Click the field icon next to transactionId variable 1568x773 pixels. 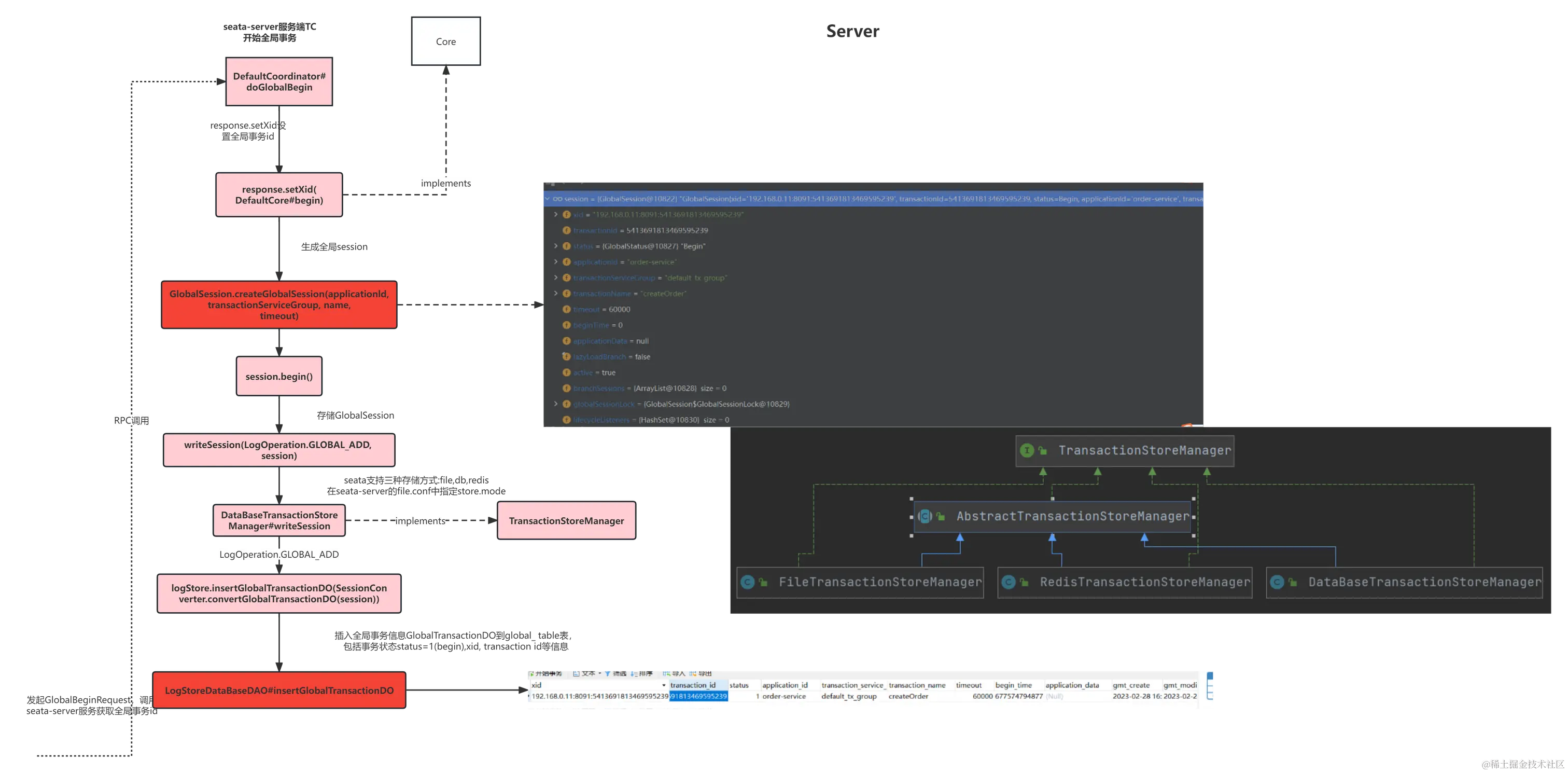566,230
